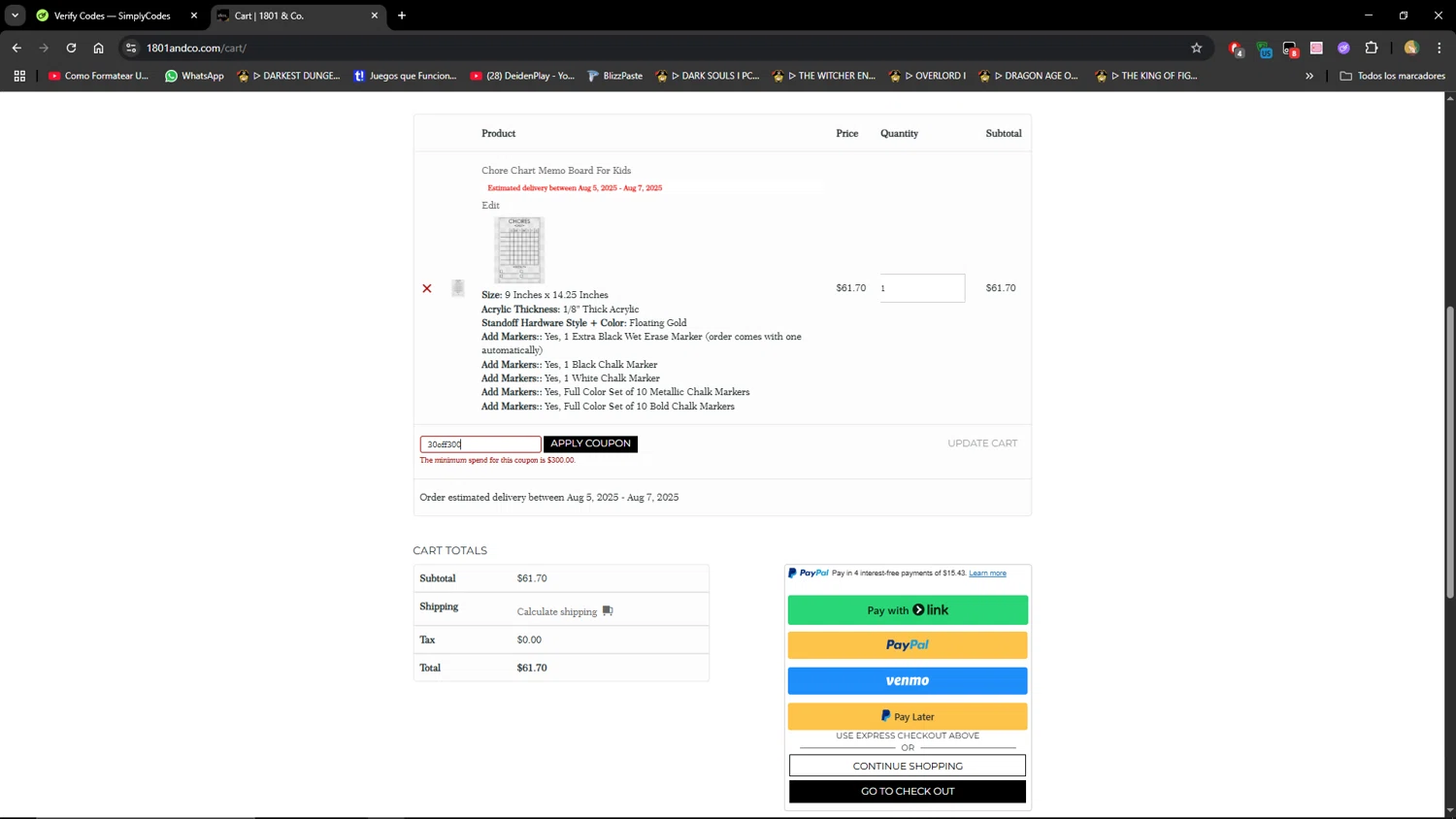The image size is (1456, 819).
Task: Click UPDATE CART button
Action: click(982, 443)
